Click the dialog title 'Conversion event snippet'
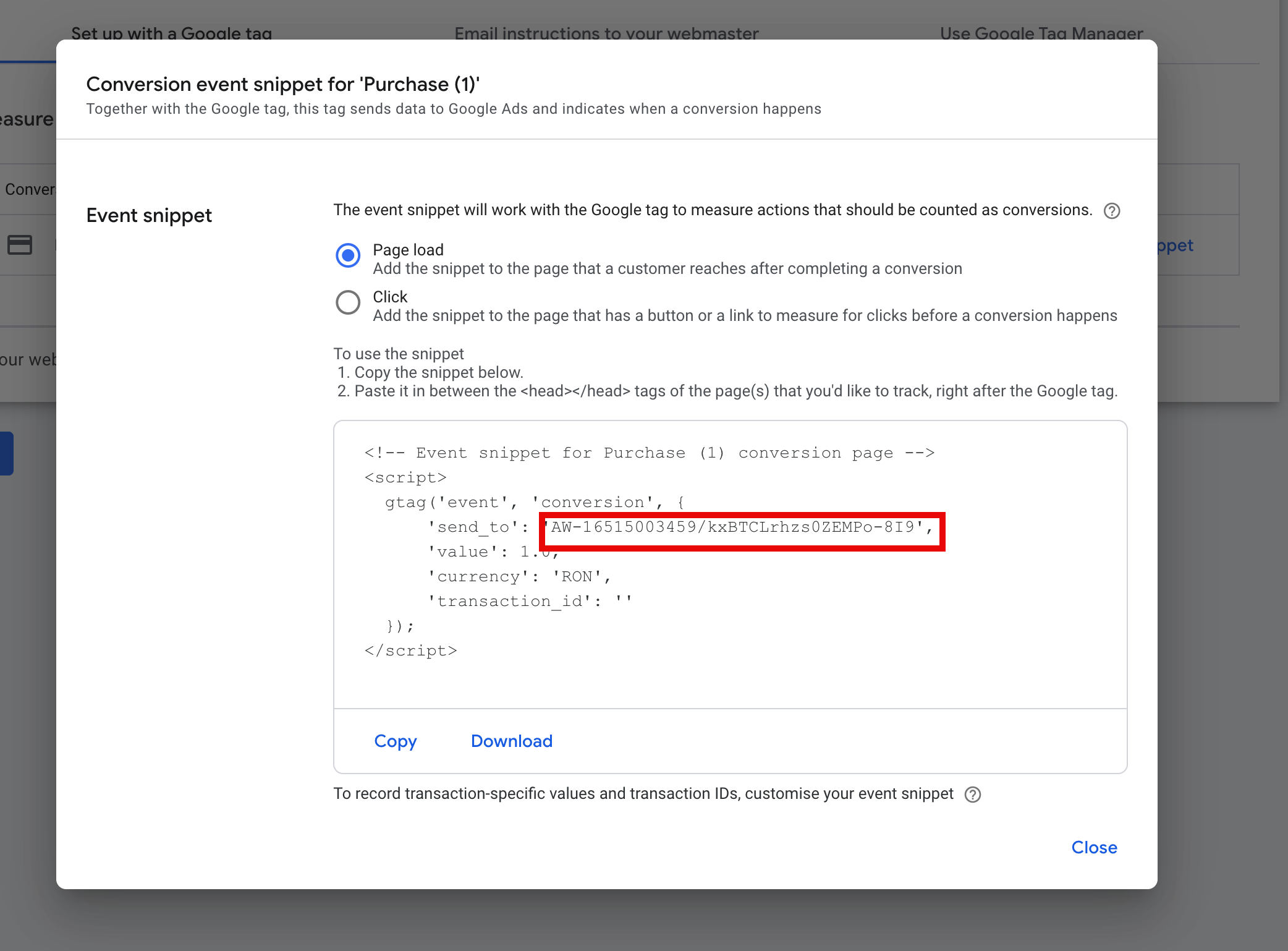1288x951 pixels. [x=282, y=84]
